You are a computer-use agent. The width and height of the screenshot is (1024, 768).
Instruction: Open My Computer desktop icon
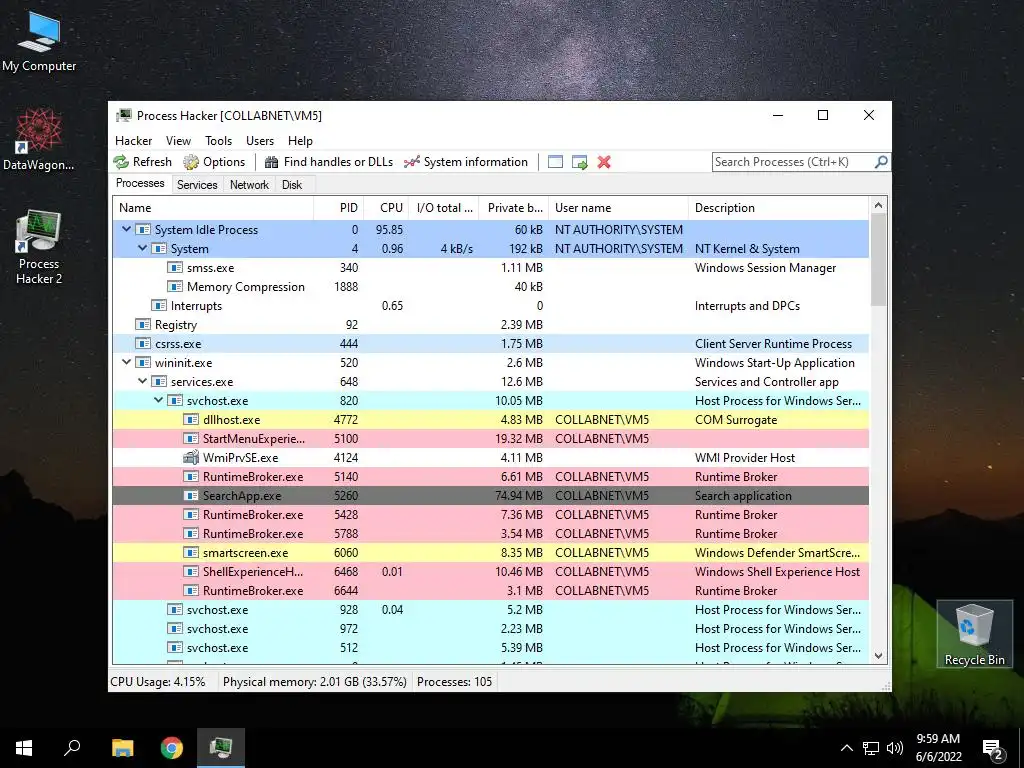pyautogui.click(x=39, y=41)
